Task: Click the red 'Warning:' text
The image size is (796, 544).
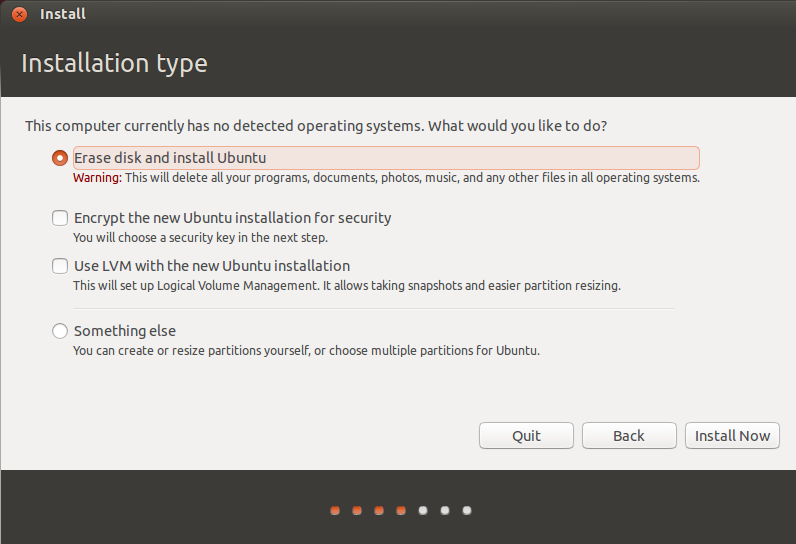Action: pyautogui.click(x=97, y=178)
